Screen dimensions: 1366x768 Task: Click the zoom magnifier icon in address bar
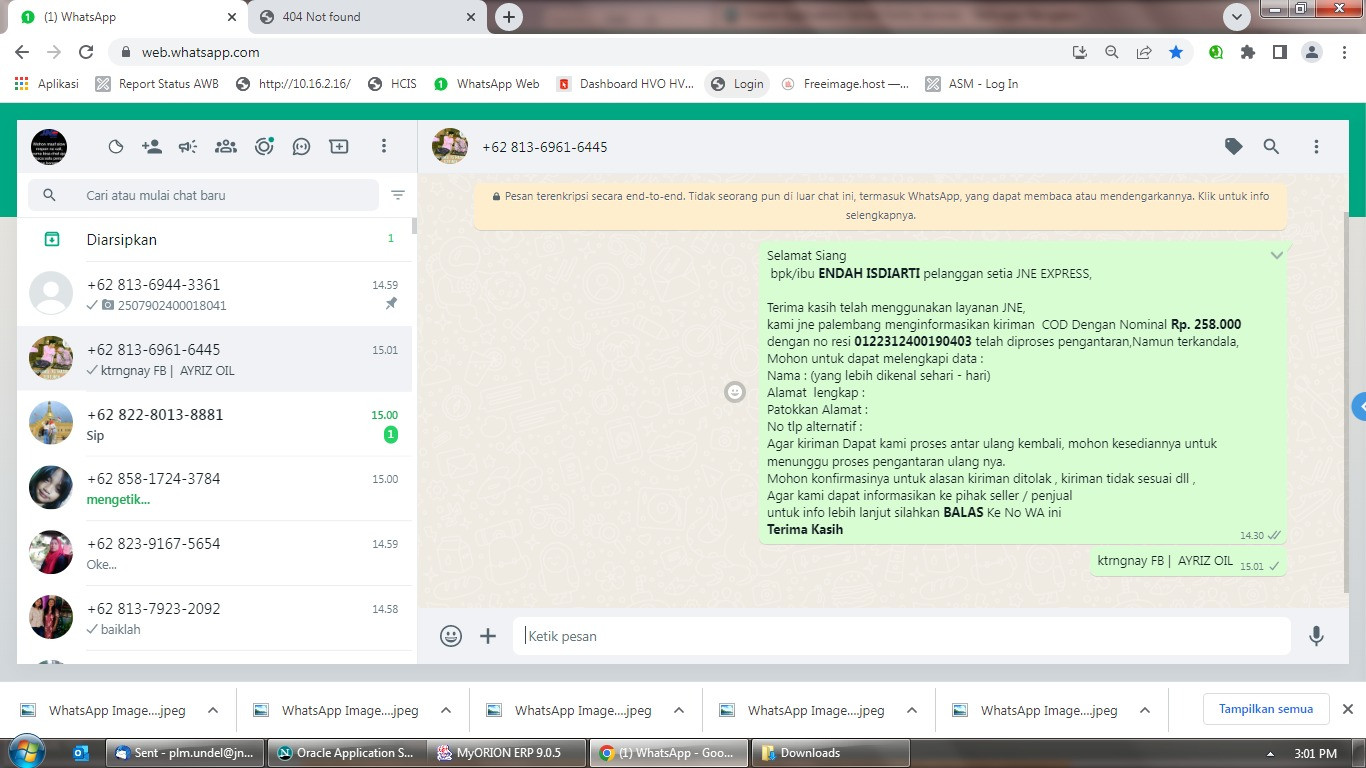tap(1112, 52)
